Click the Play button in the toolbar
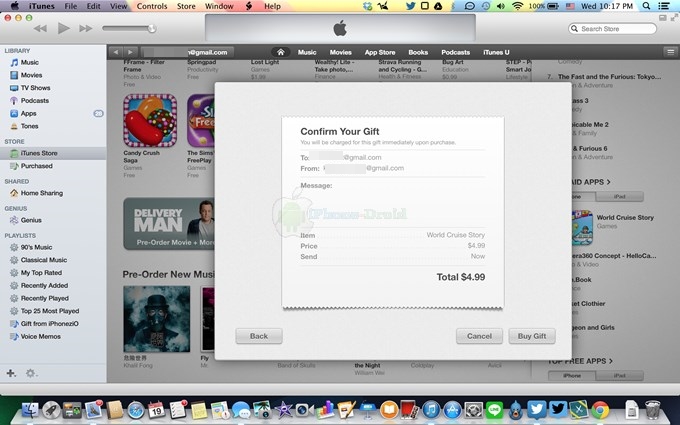The height and width of the screenshot is (425, 680). (x=64, y=28)
